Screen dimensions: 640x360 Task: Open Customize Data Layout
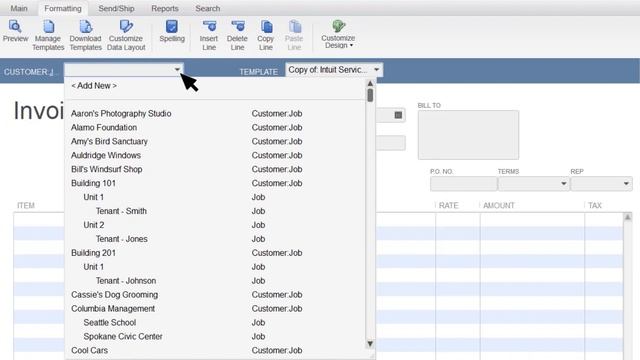coord(126,36)
